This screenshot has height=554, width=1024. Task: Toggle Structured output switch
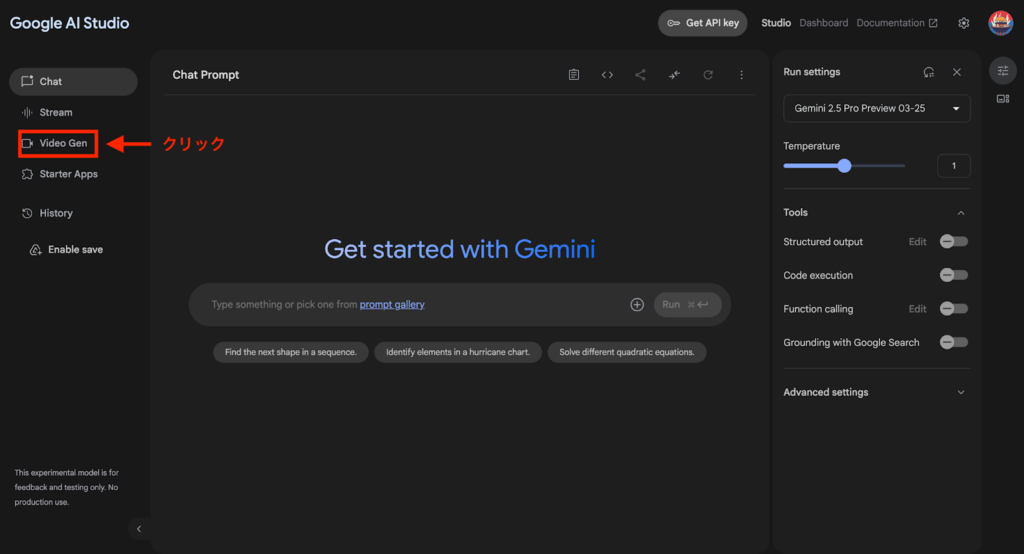click(x=953, y=242)
